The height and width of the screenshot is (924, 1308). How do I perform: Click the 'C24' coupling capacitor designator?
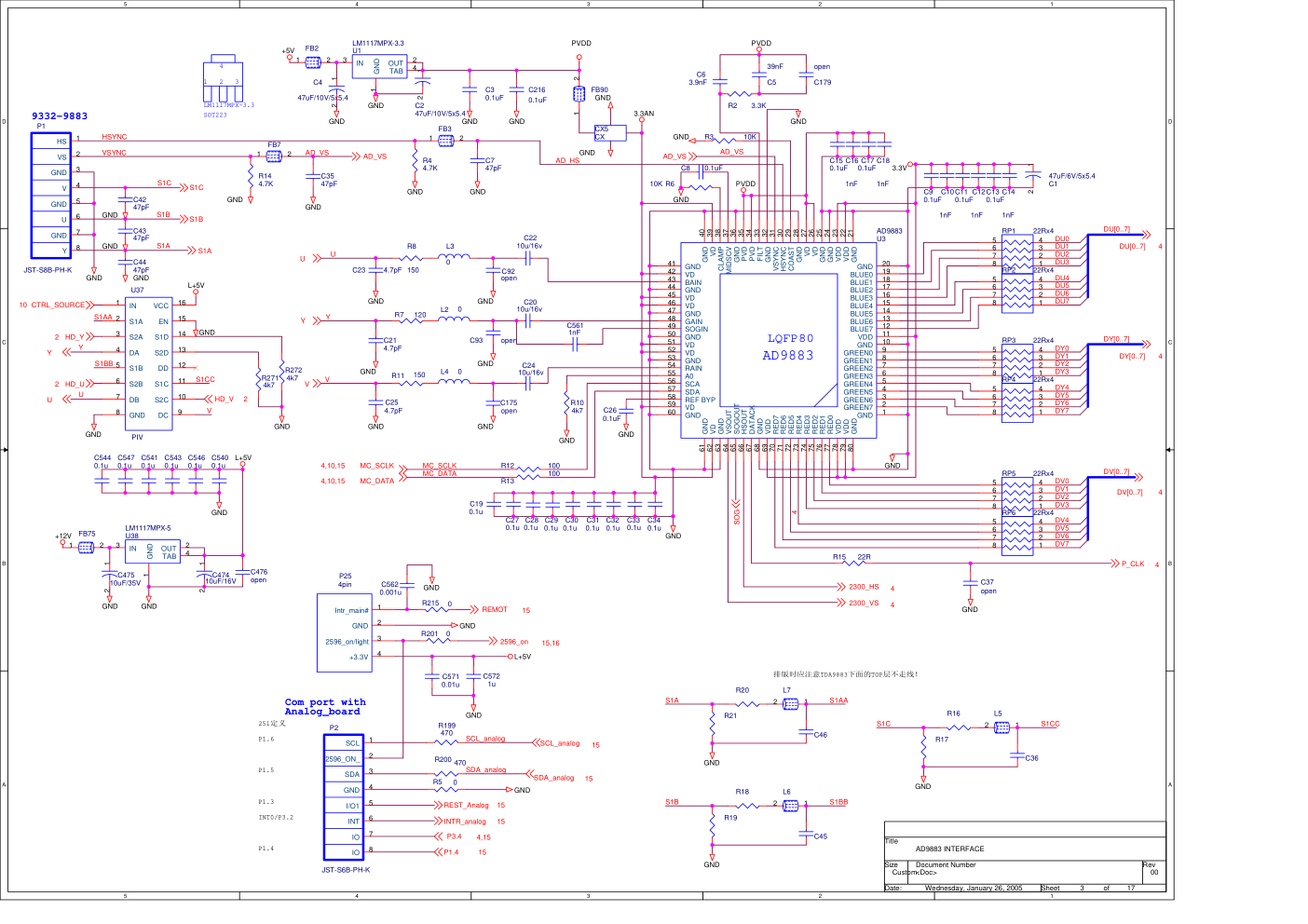click(528, 365)
